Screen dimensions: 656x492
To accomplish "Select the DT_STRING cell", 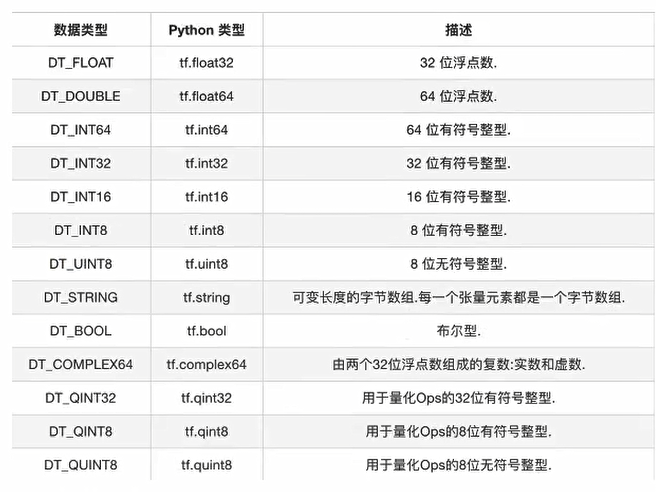I will [x=81, y=297].
